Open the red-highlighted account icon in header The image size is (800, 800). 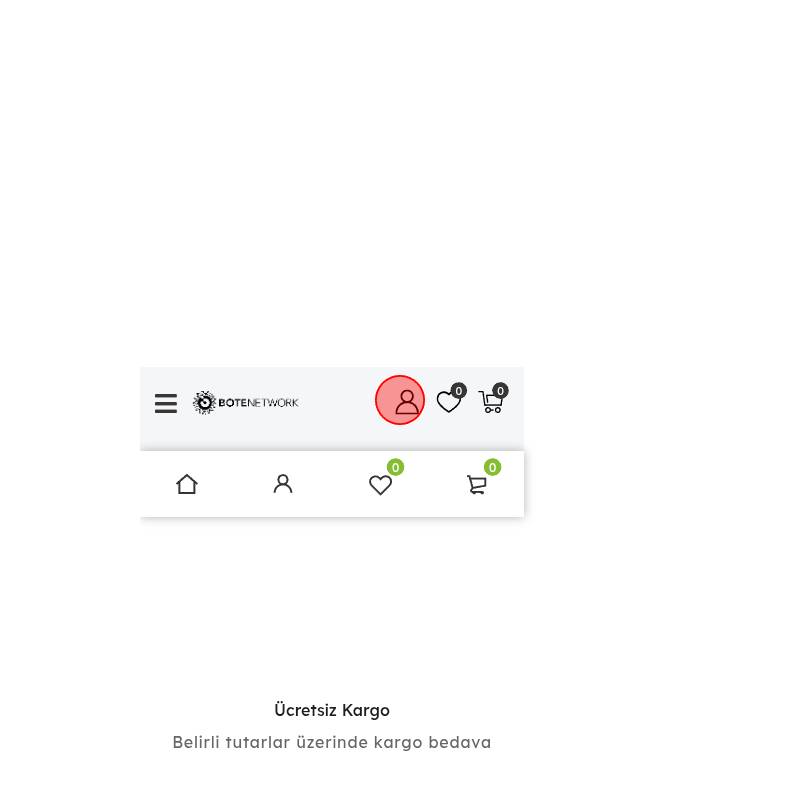[x=400, y=400]
